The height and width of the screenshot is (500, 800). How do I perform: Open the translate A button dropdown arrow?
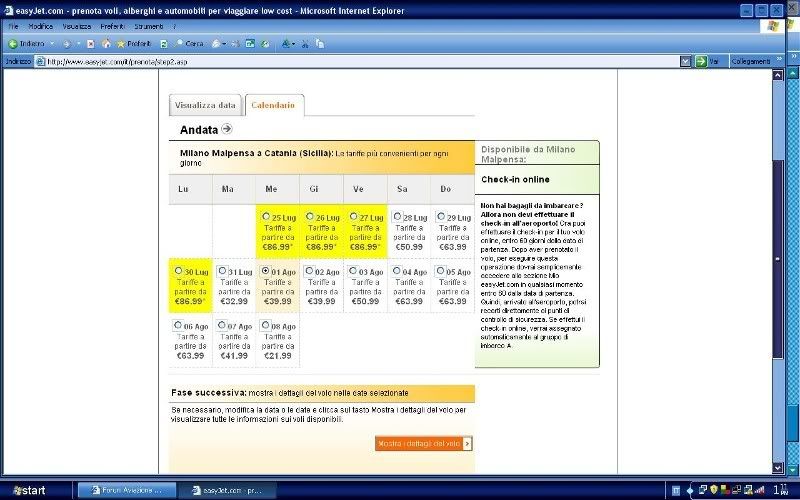point(293,44)
